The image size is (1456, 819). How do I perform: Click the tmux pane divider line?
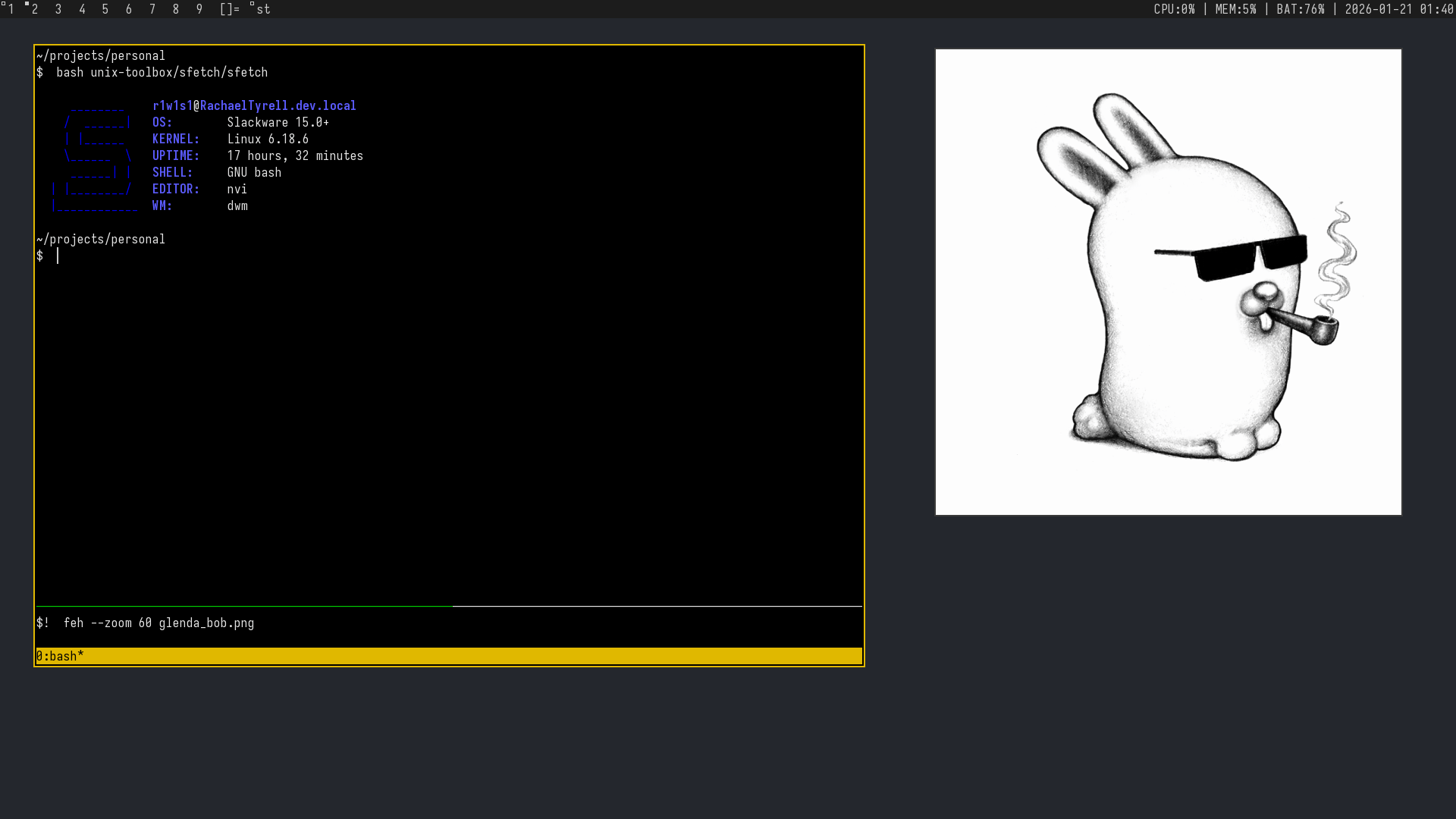(449, 606)
